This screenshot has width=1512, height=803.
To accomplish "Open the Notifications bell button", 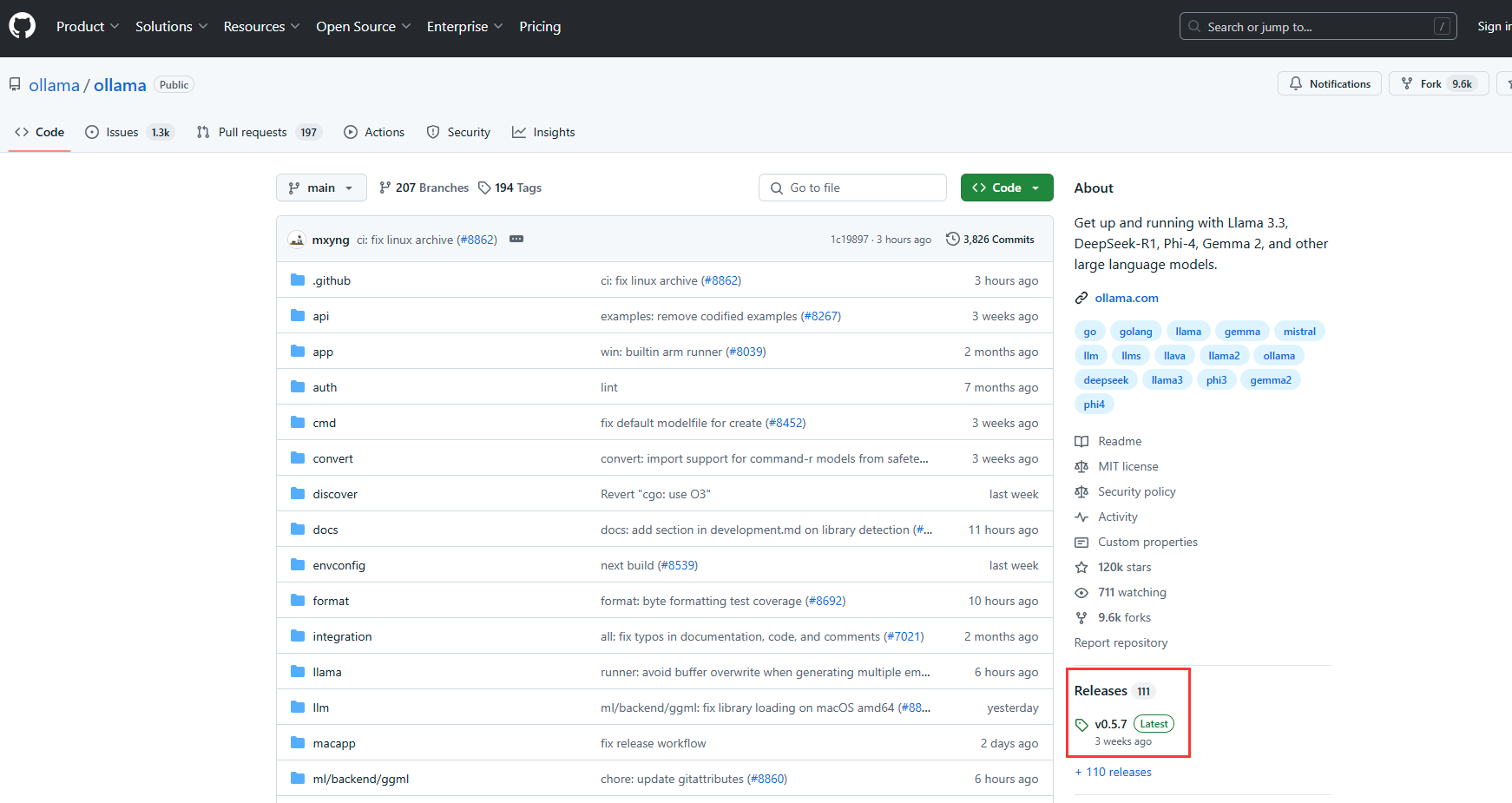I will pyautogui.click(x=1329, y=84).
